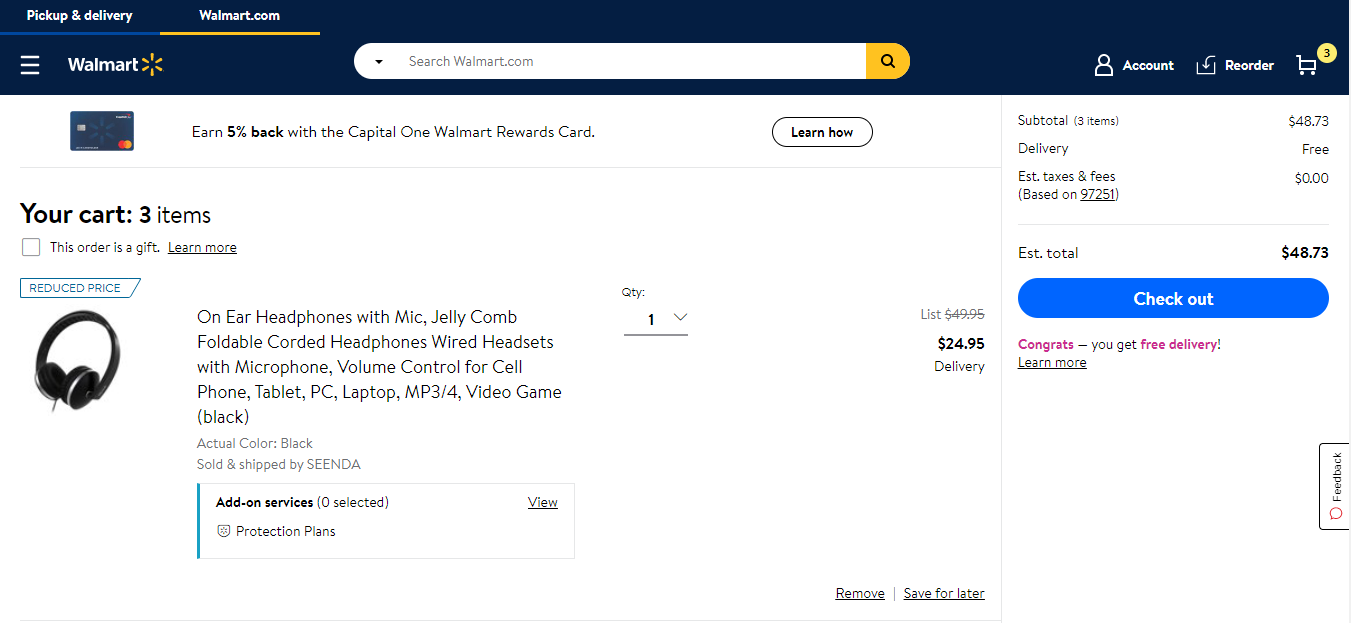Image resolution: width=1351 pixels, height=623 pixels.
Task: Click the struck-through $49.95 list price
Action: pyautogui.click(x=965, y=314)
